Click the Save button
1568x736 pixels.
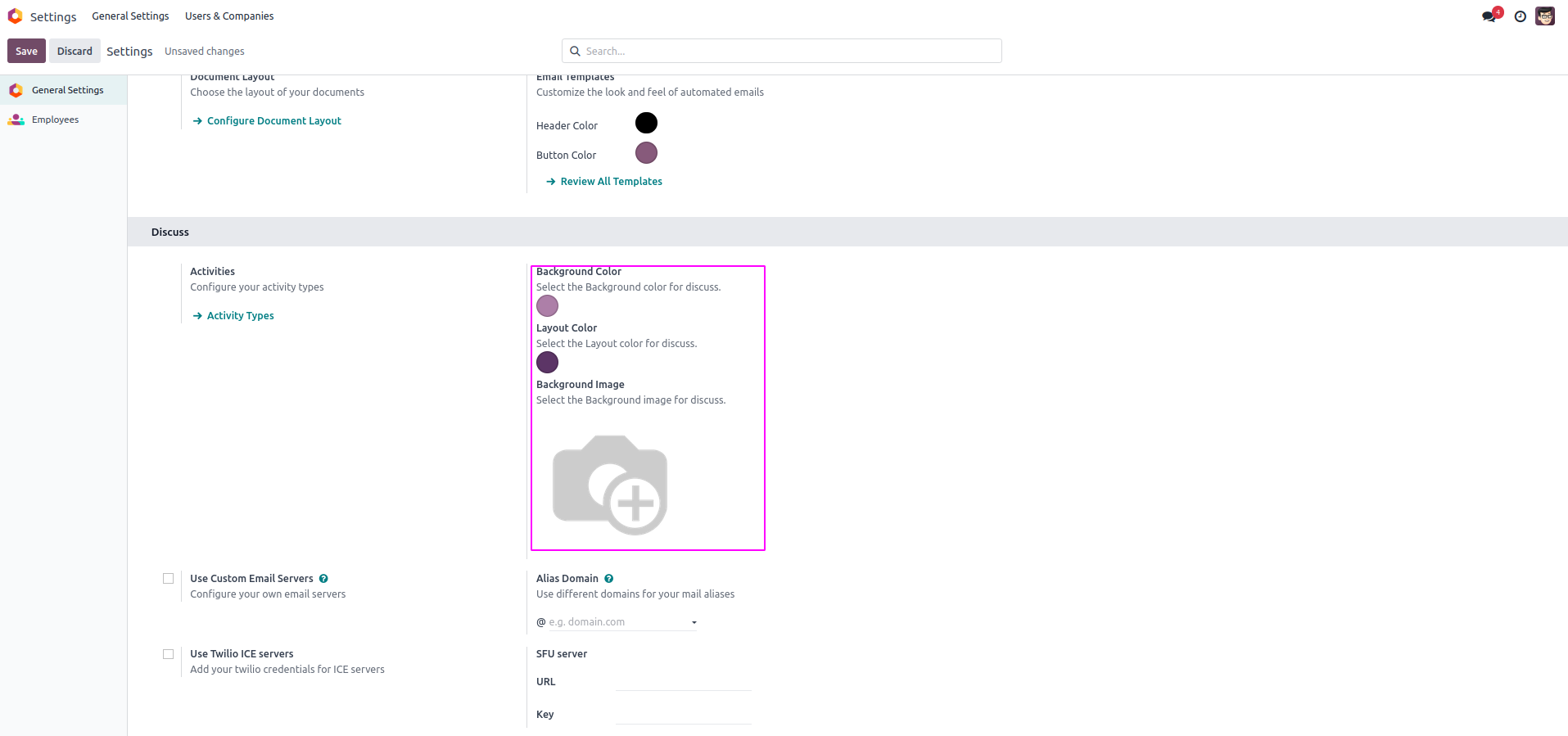coord(26,51)
